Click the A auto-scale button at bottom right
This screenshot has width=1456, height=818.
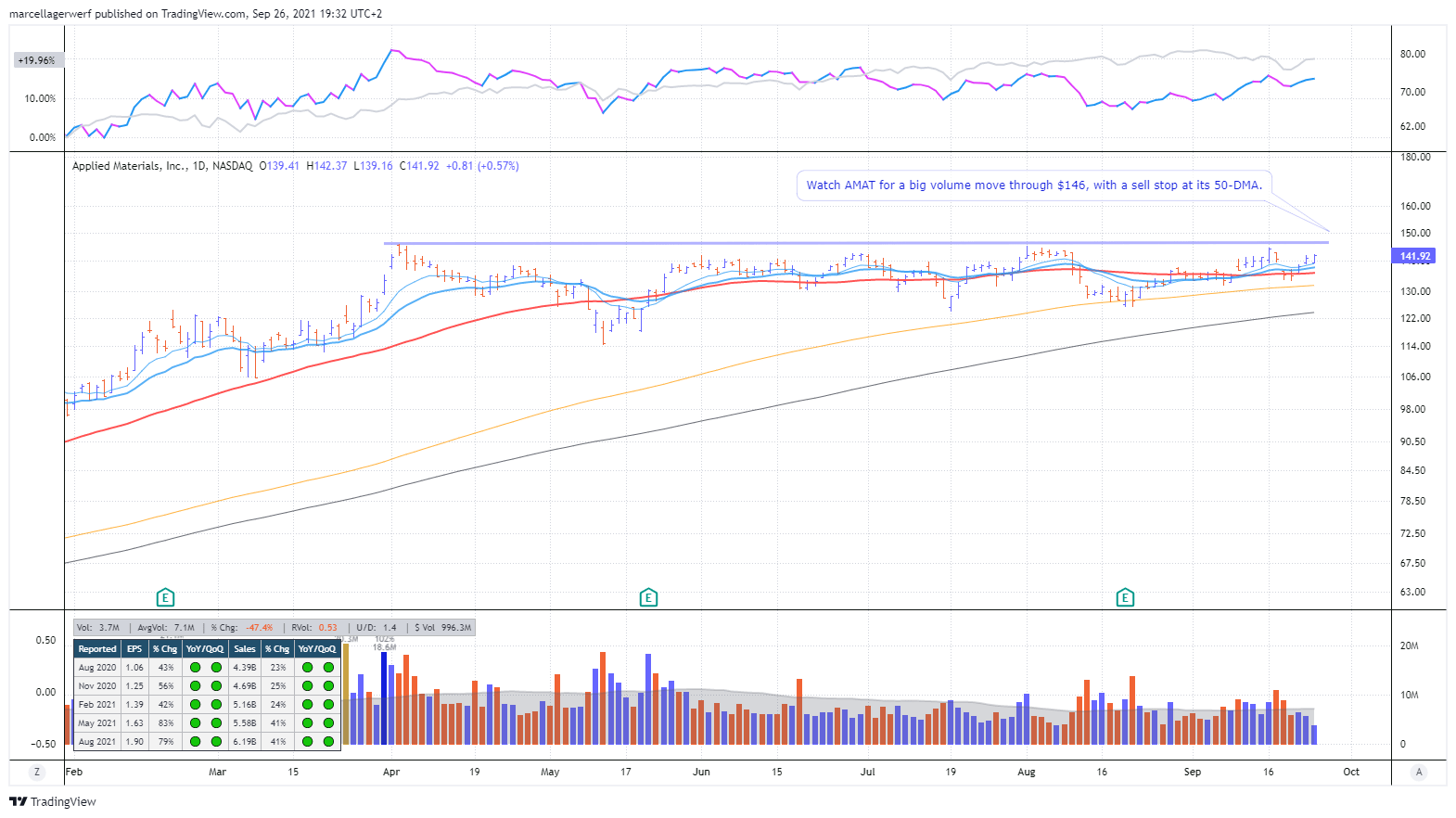point(1419,772)
